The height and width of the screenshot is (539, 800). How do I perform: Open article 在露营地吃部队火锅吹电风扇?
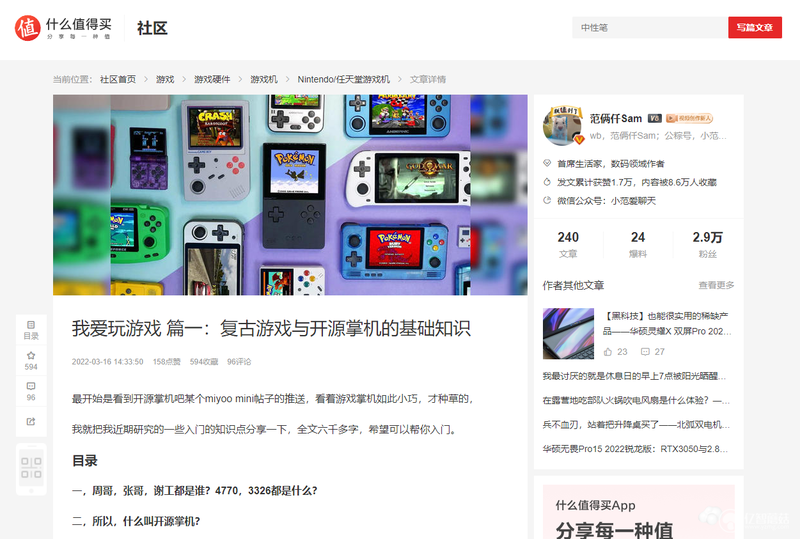[x=636, y=400]
